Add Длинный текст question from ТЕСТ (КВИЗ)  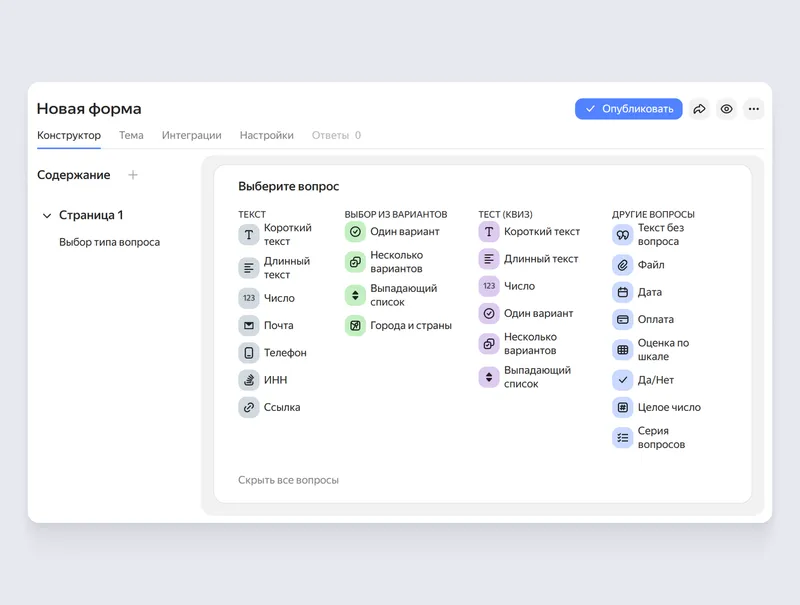[529, 259]
